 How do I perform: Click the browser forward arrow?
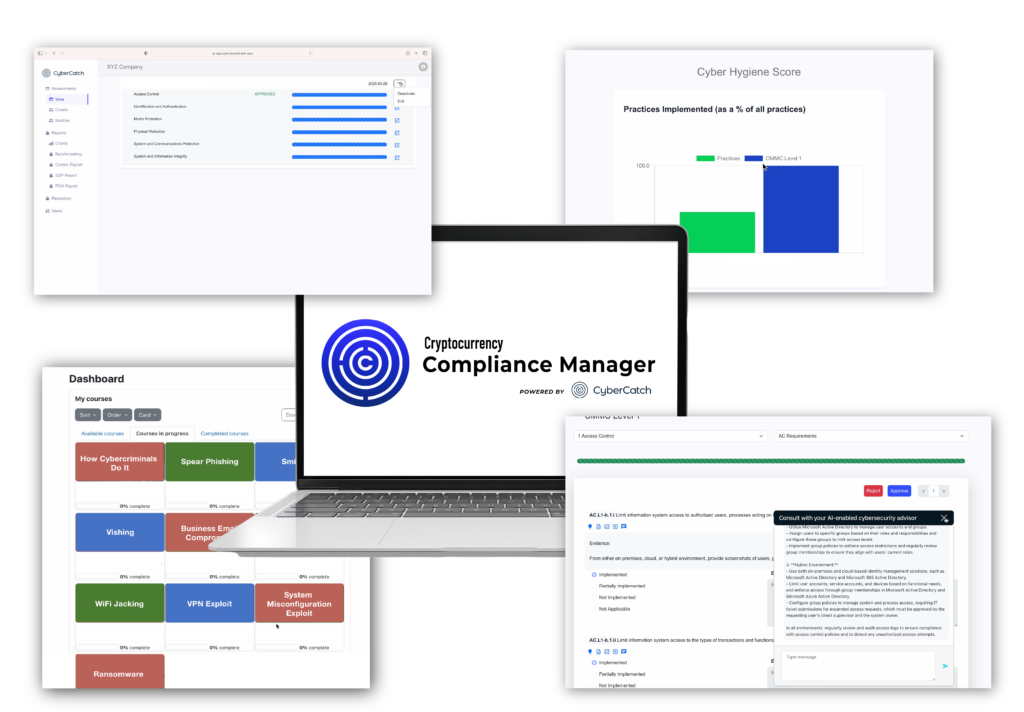coord(62,53)
